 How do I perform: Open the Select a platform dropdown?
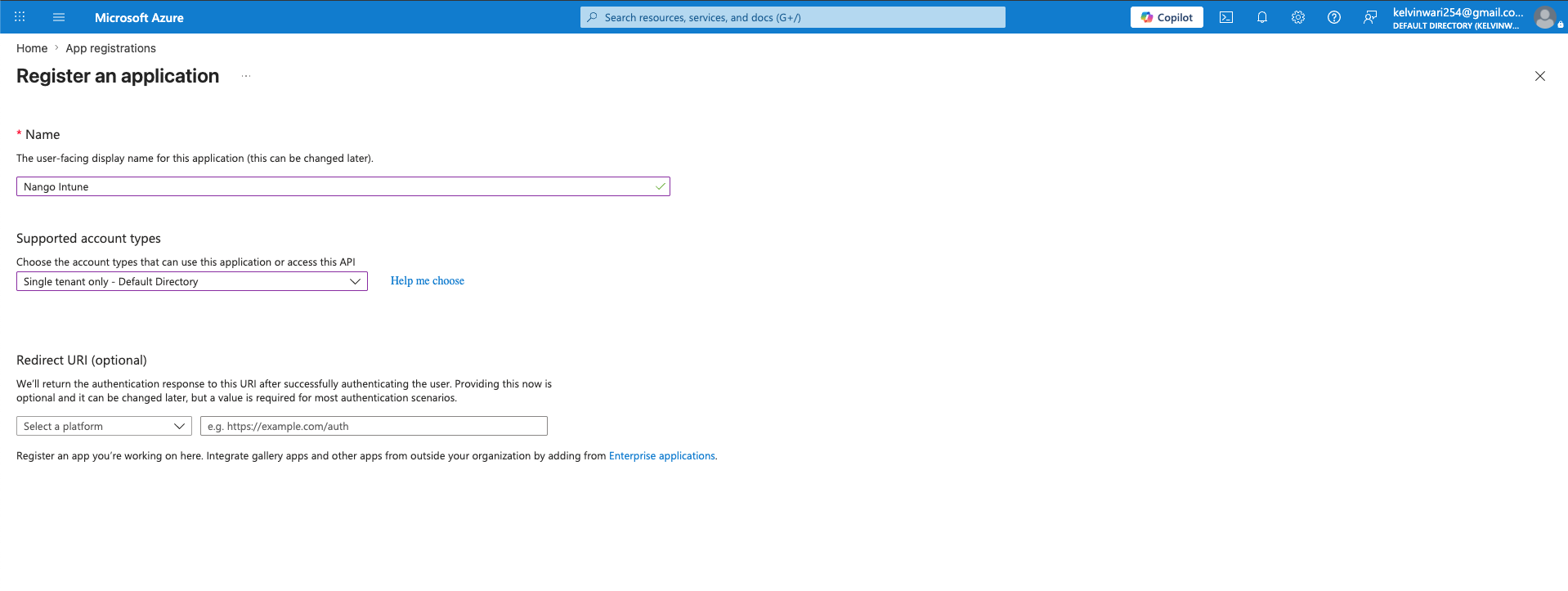[x=104, y=426]
